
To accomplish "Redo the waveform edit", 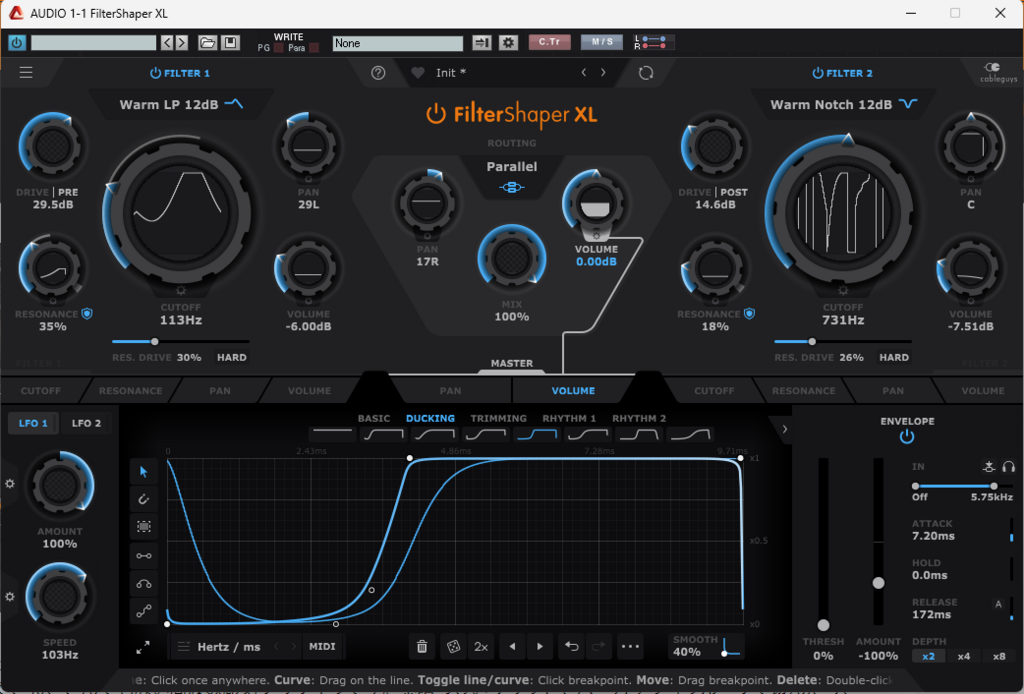I will 598,646.
